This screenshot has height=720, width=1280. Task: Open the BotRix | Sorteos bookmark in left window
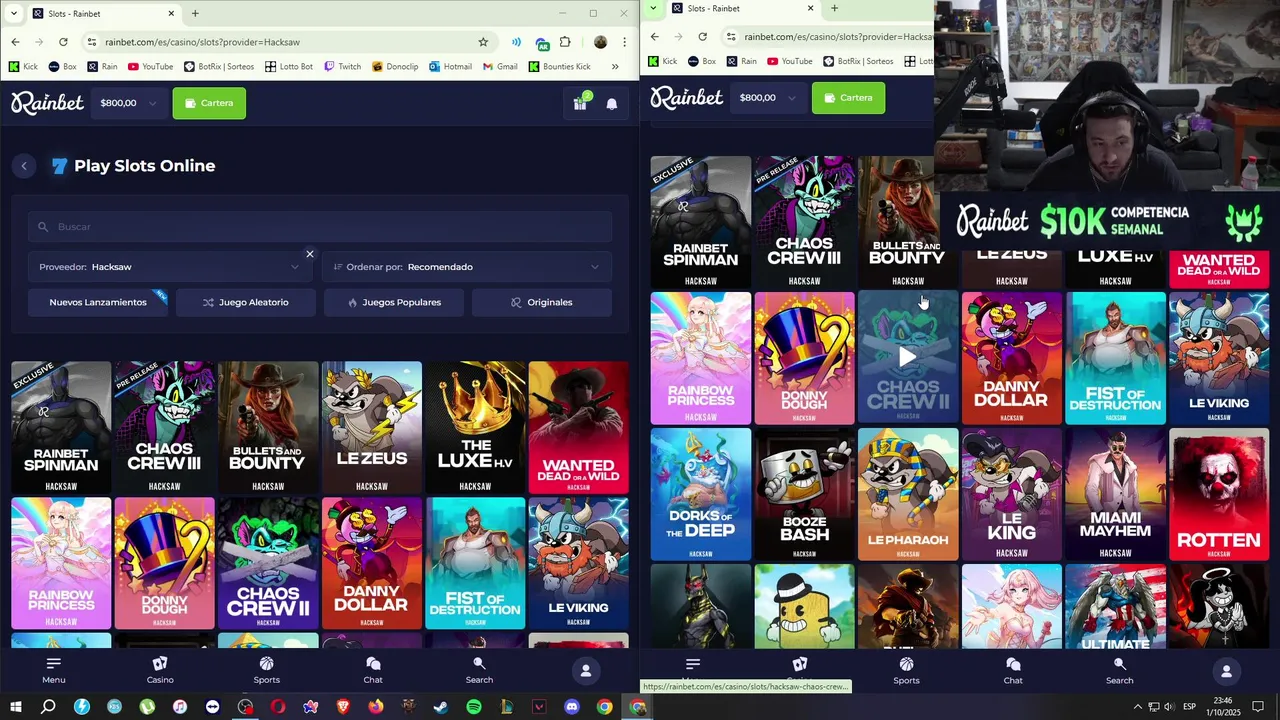pyautogui.click(x=218, y=67)
